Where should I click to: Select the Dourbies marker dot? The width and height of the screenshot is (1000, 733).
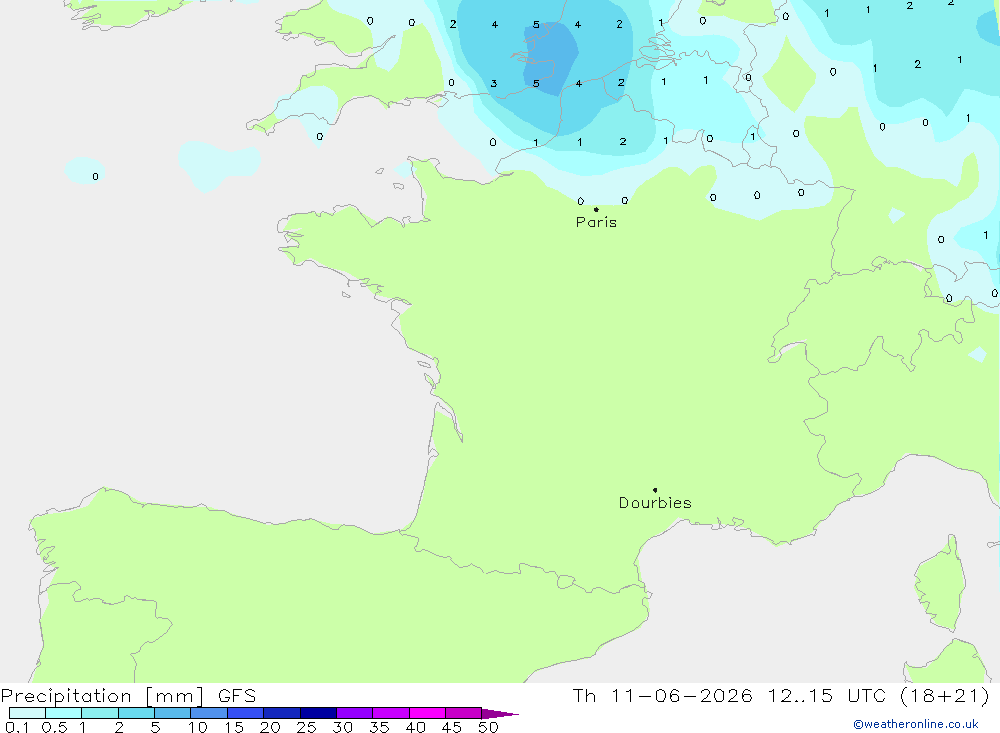655,490
